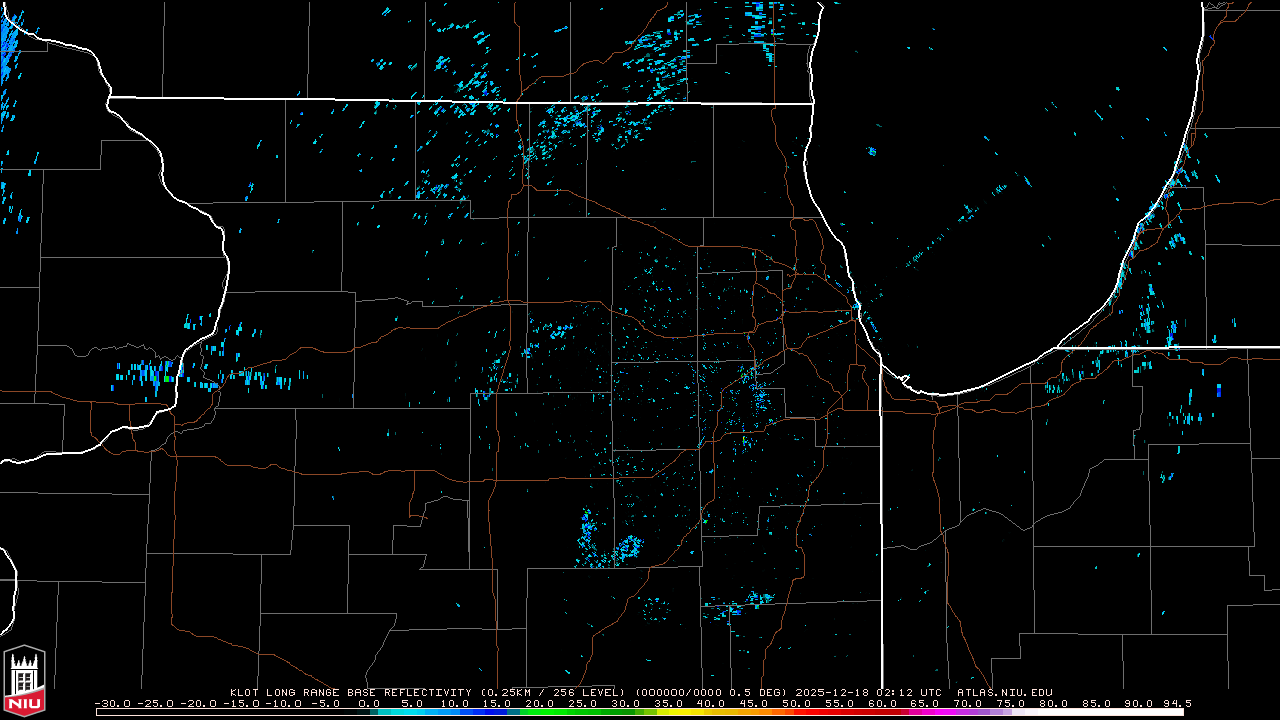
Task: Click the NIU castle logo
Action: point(25,681)
